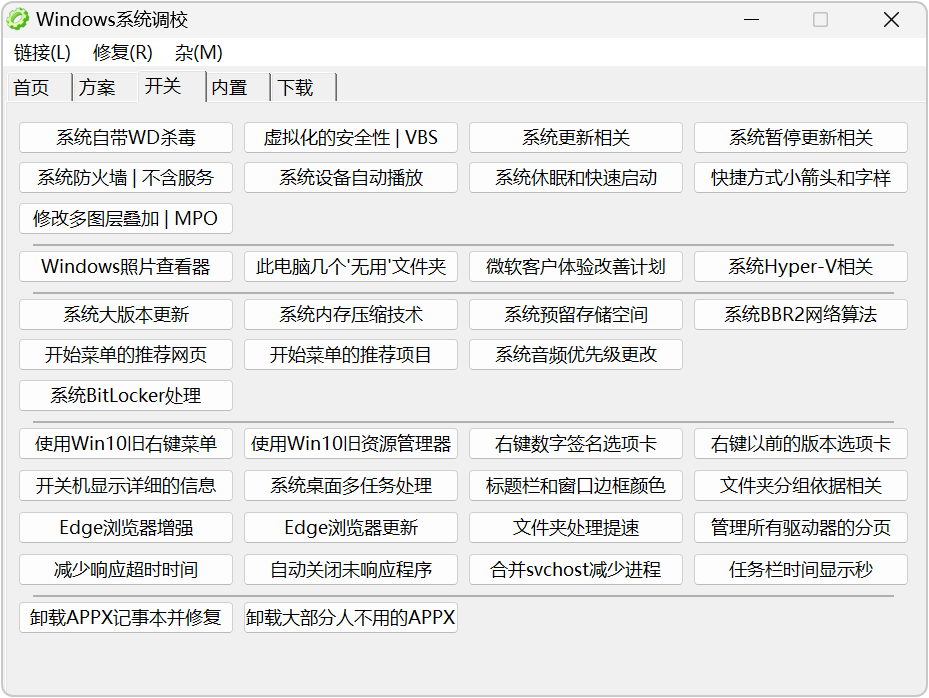Click Edge浏览器更新 button
The width and height of the screenshot is (929, 698).
(x=351, y=528)
